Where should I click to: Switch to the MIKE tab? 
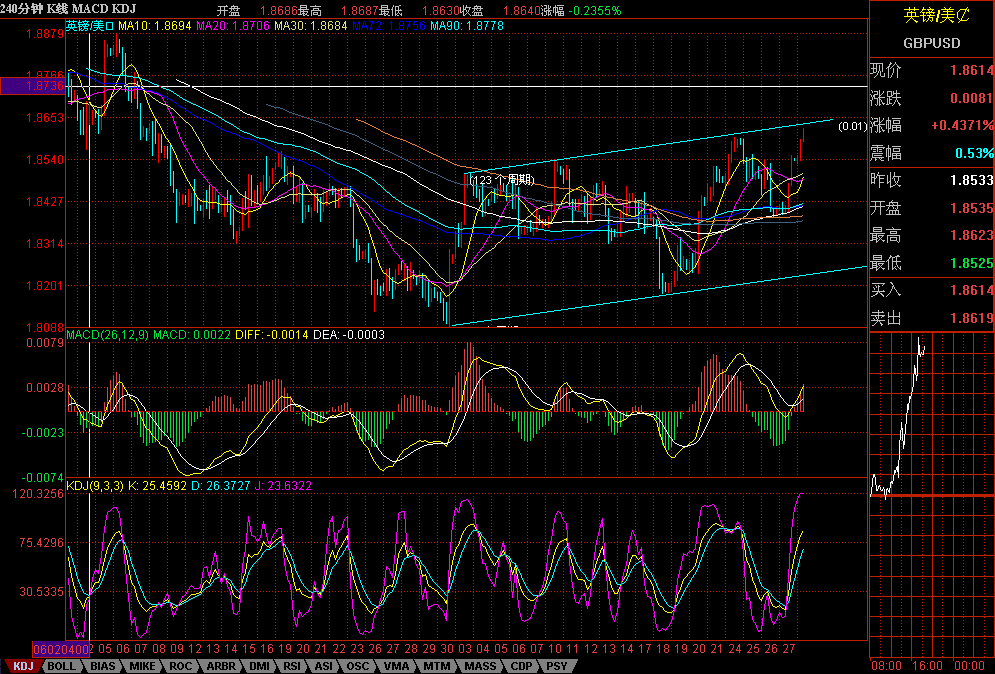click(x=143, y=666)
